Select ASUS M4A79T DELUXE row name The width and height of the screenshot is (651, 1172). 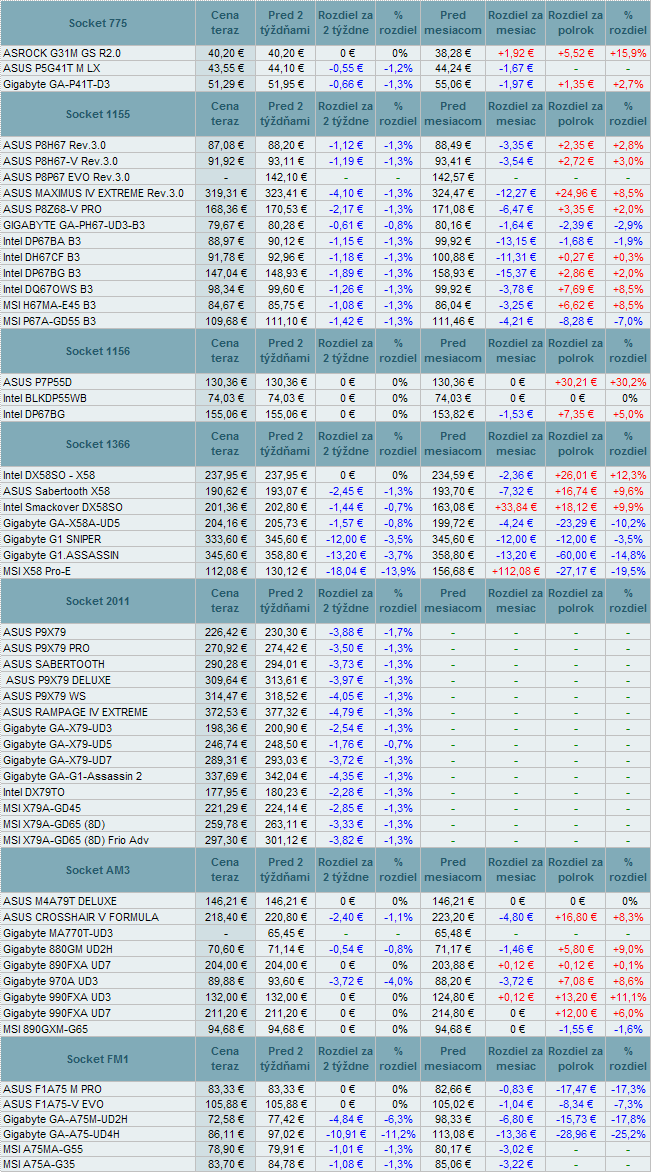(60, 901)
